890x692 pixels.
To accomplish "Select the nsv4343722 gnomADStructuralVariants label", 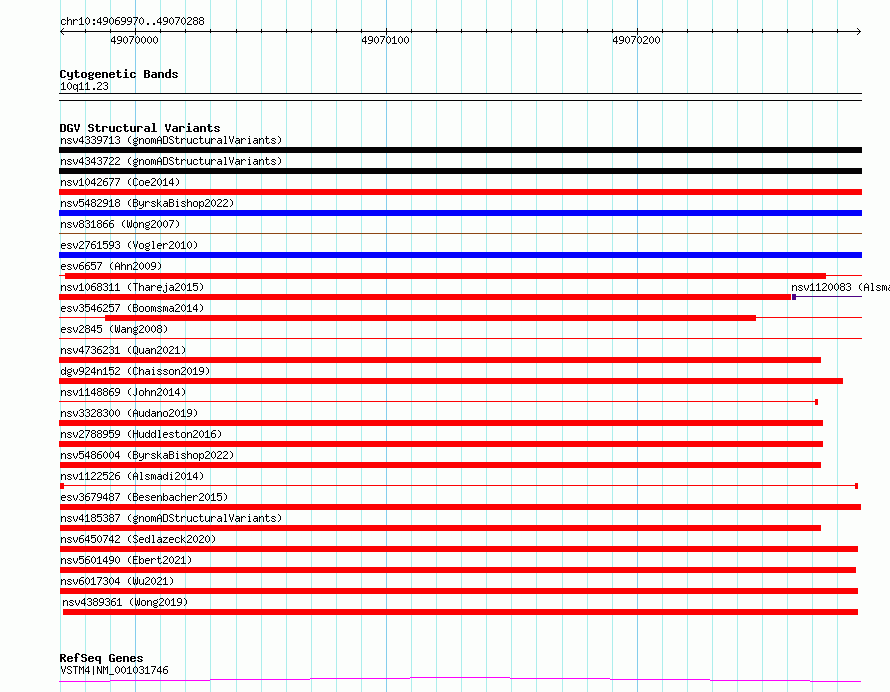I will coord(171,161).
